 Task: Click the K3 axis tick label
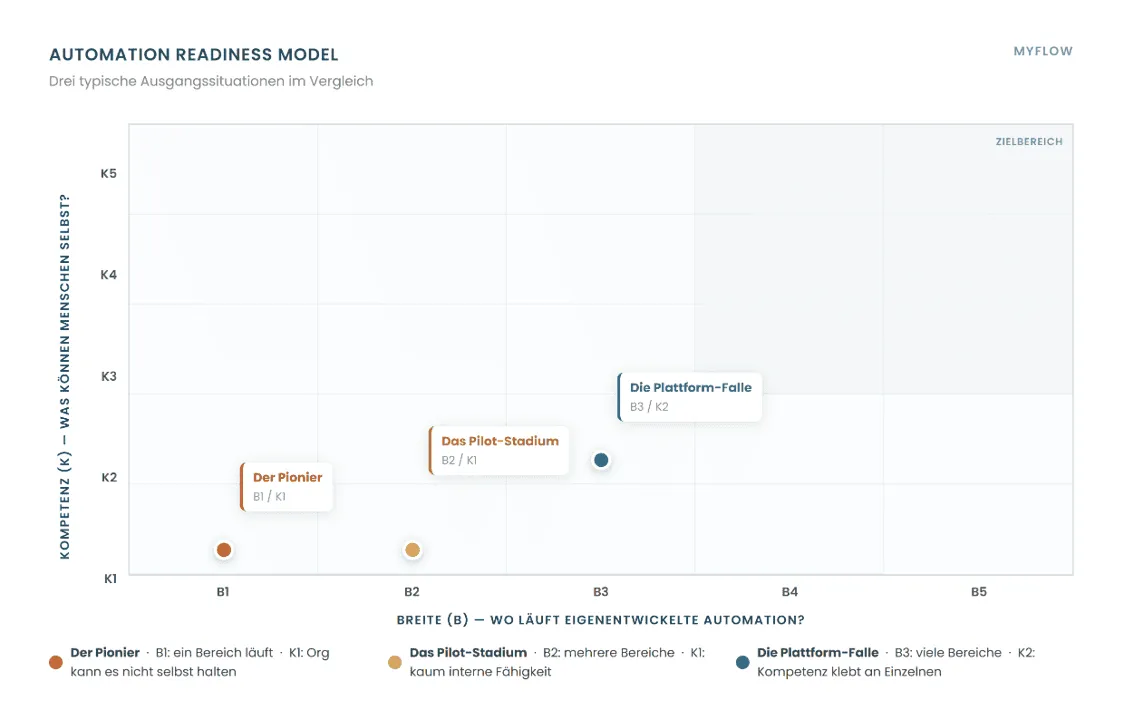point(108,376)
